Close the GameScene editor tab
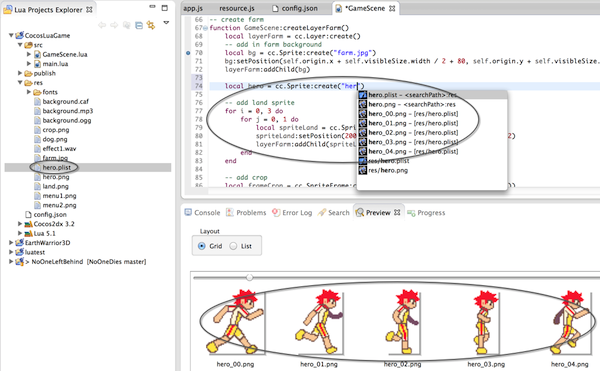Screen dimensions: 600x371 coord(392,8)
